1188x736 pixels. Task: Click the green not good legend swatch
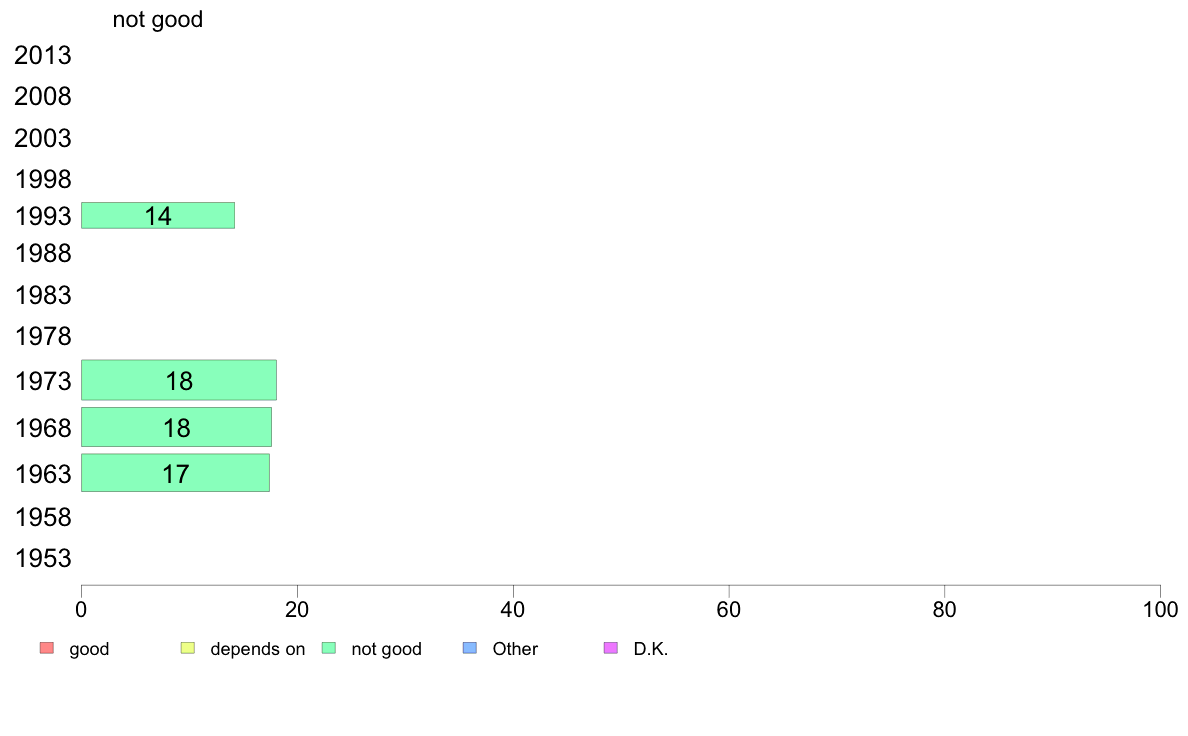329,648
